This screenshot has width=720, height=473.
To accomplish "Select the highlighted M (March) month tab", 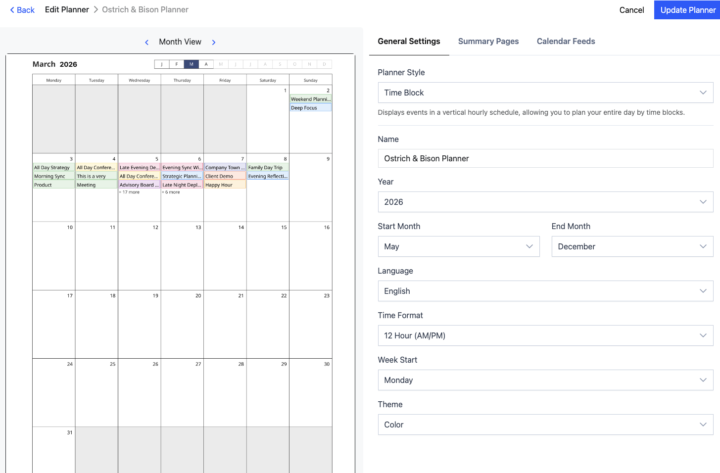I will [191, 64].
